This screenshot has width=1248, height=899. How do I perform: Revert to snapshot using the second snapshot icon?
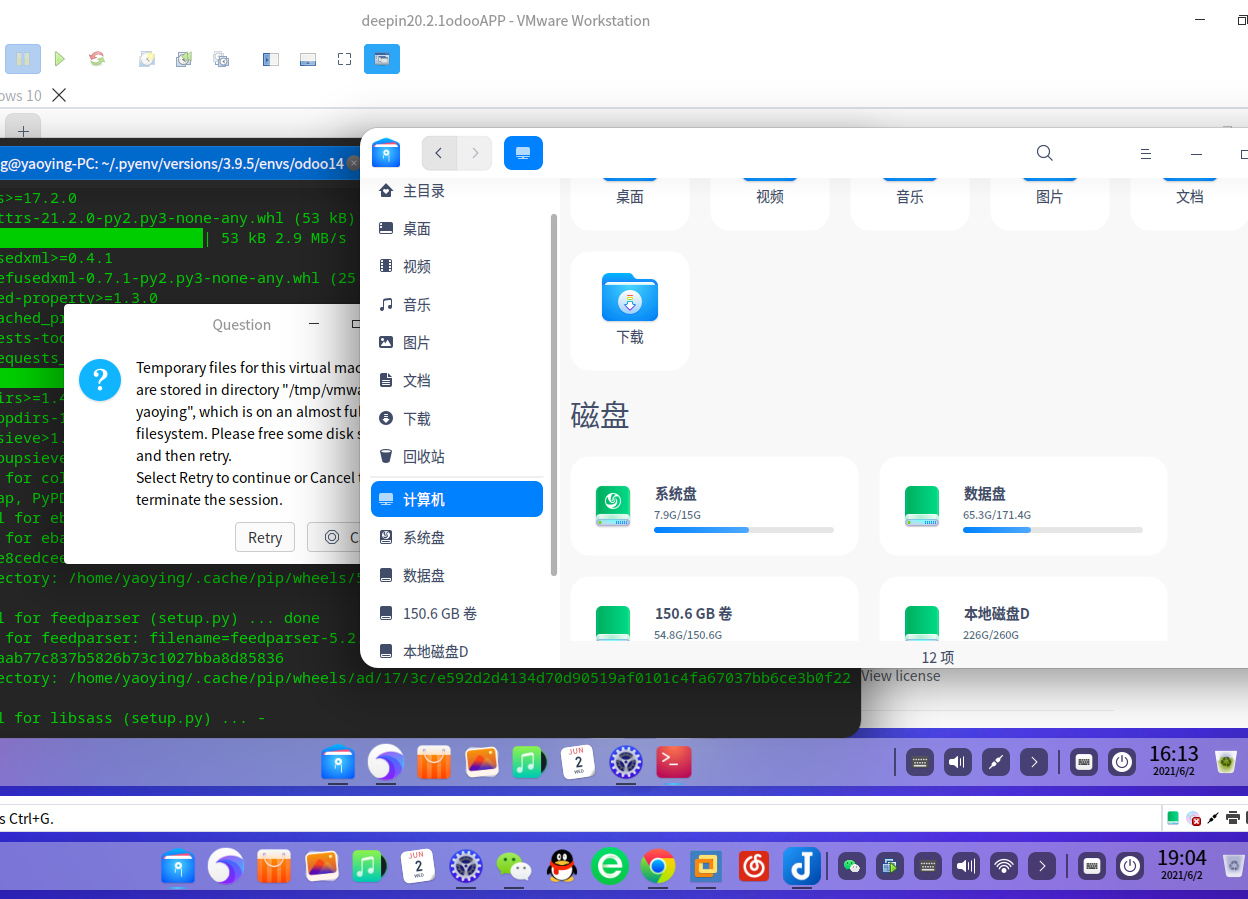point(184,59)
